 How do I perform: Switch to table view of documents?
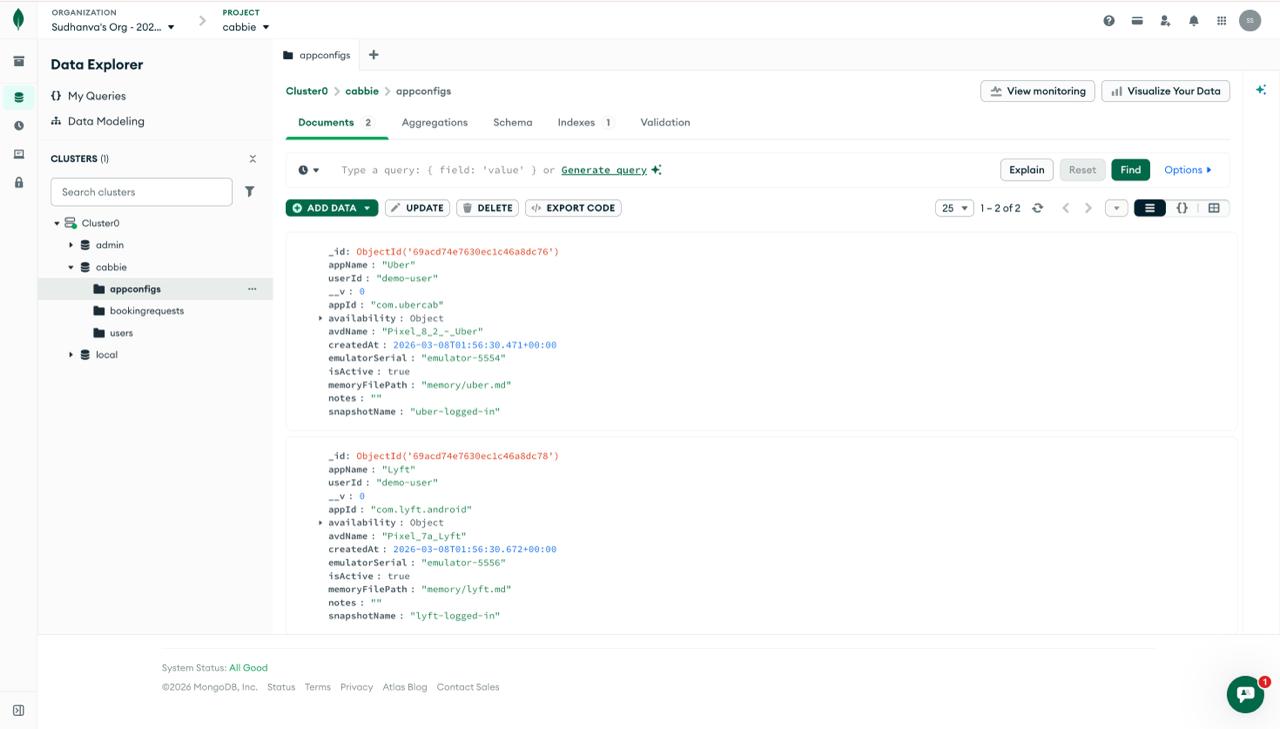1214,208
